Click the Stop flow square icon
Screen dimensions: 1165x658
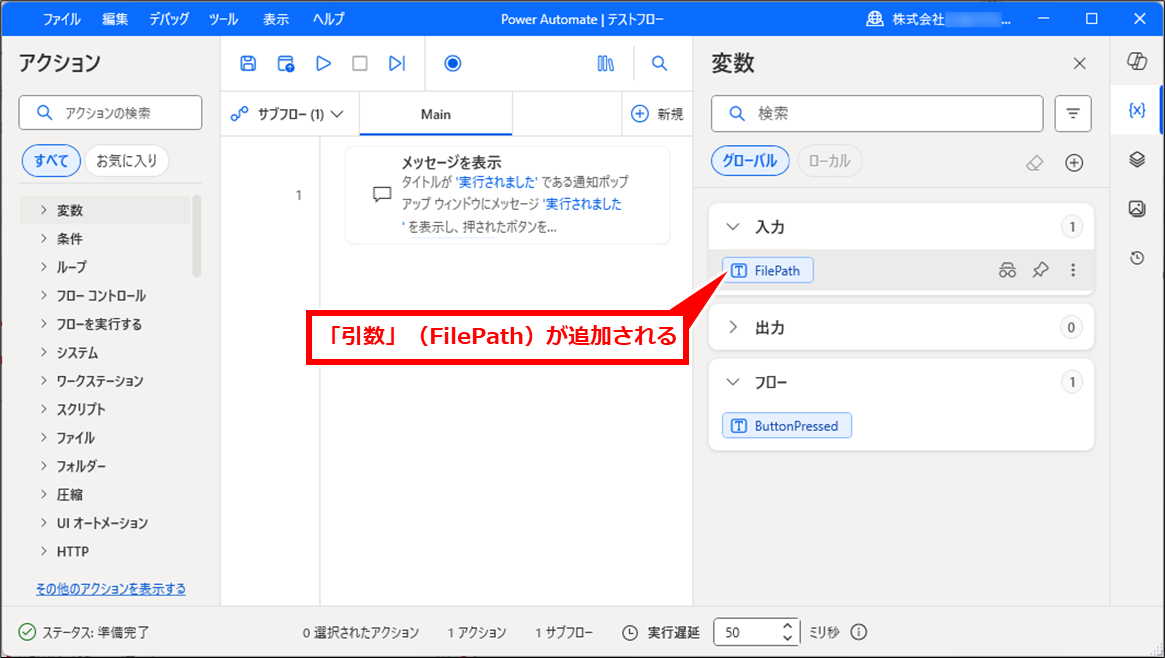click(360, 63)
